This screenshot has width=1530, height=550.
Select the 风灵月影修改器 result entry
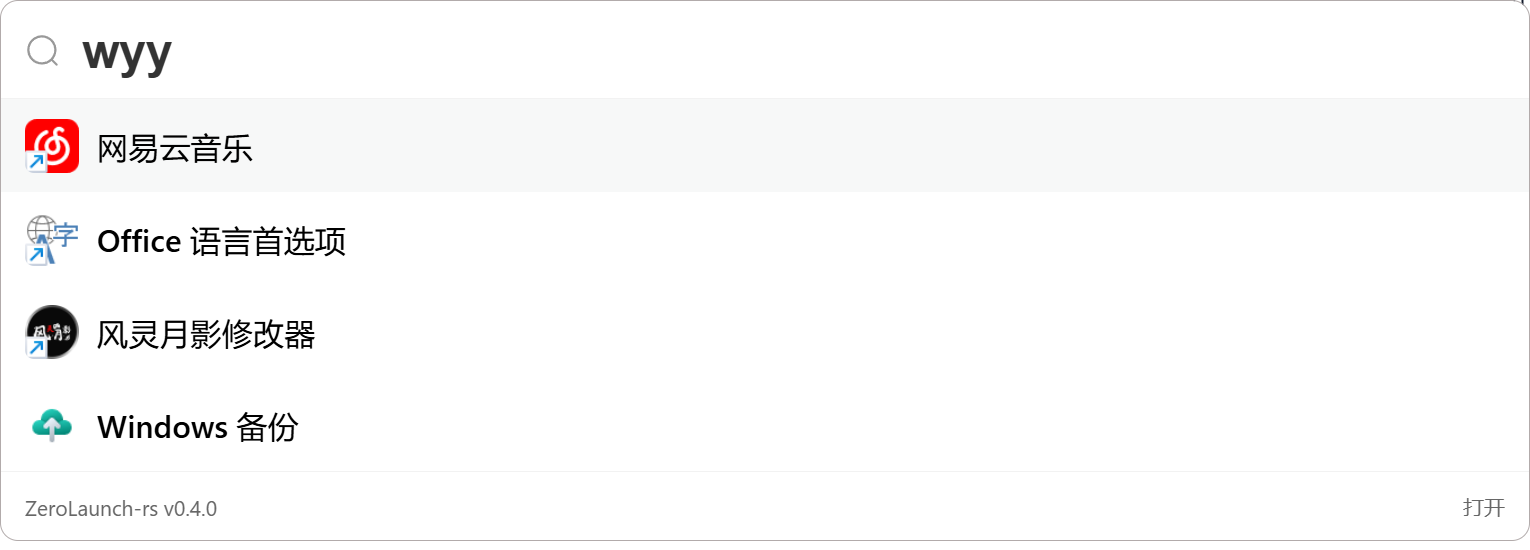tap(206, 335)
